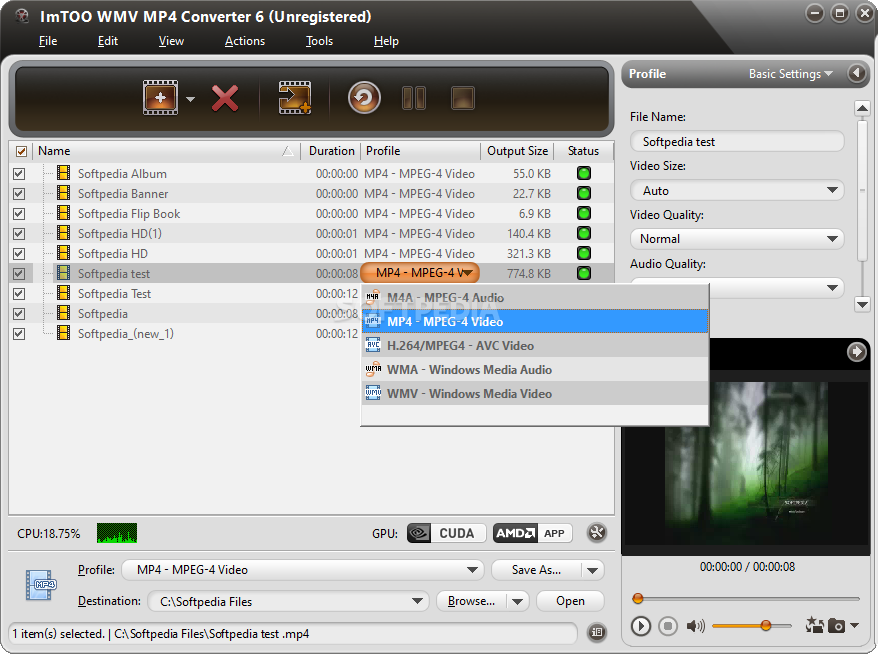The width and height of the screenshot is (878, 654).
Task: Click the Stop conversion icon
Action: coord(463,98)
